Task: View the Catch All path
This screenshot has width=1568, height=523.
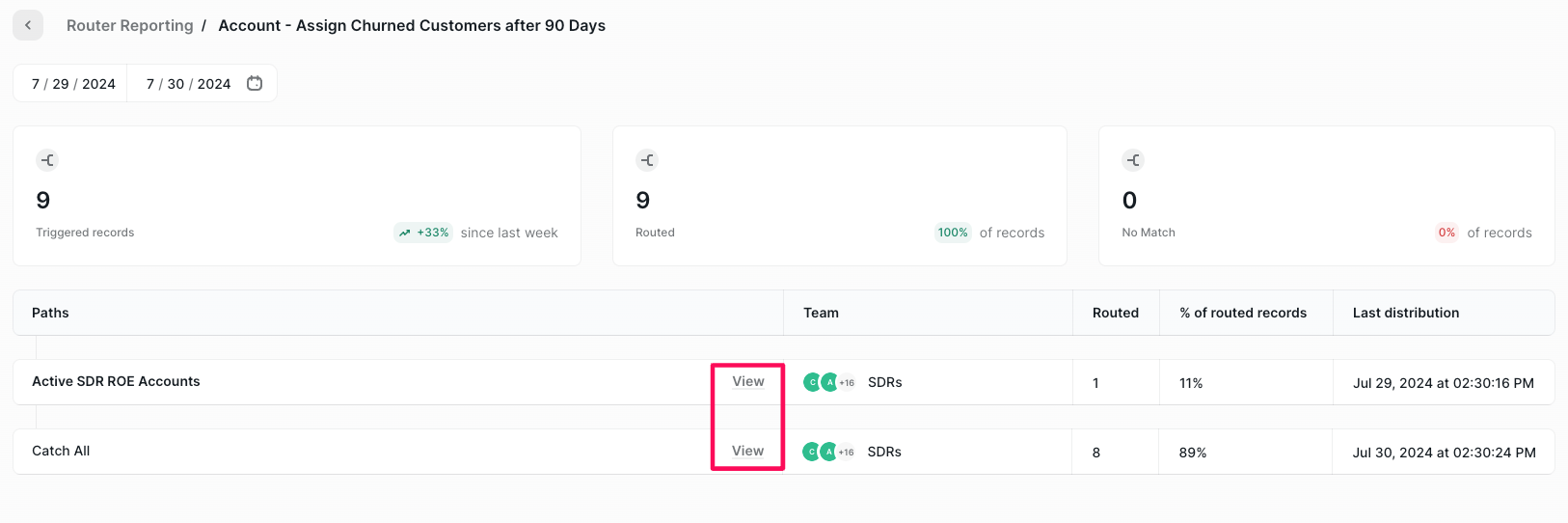Action: [748, 451]
